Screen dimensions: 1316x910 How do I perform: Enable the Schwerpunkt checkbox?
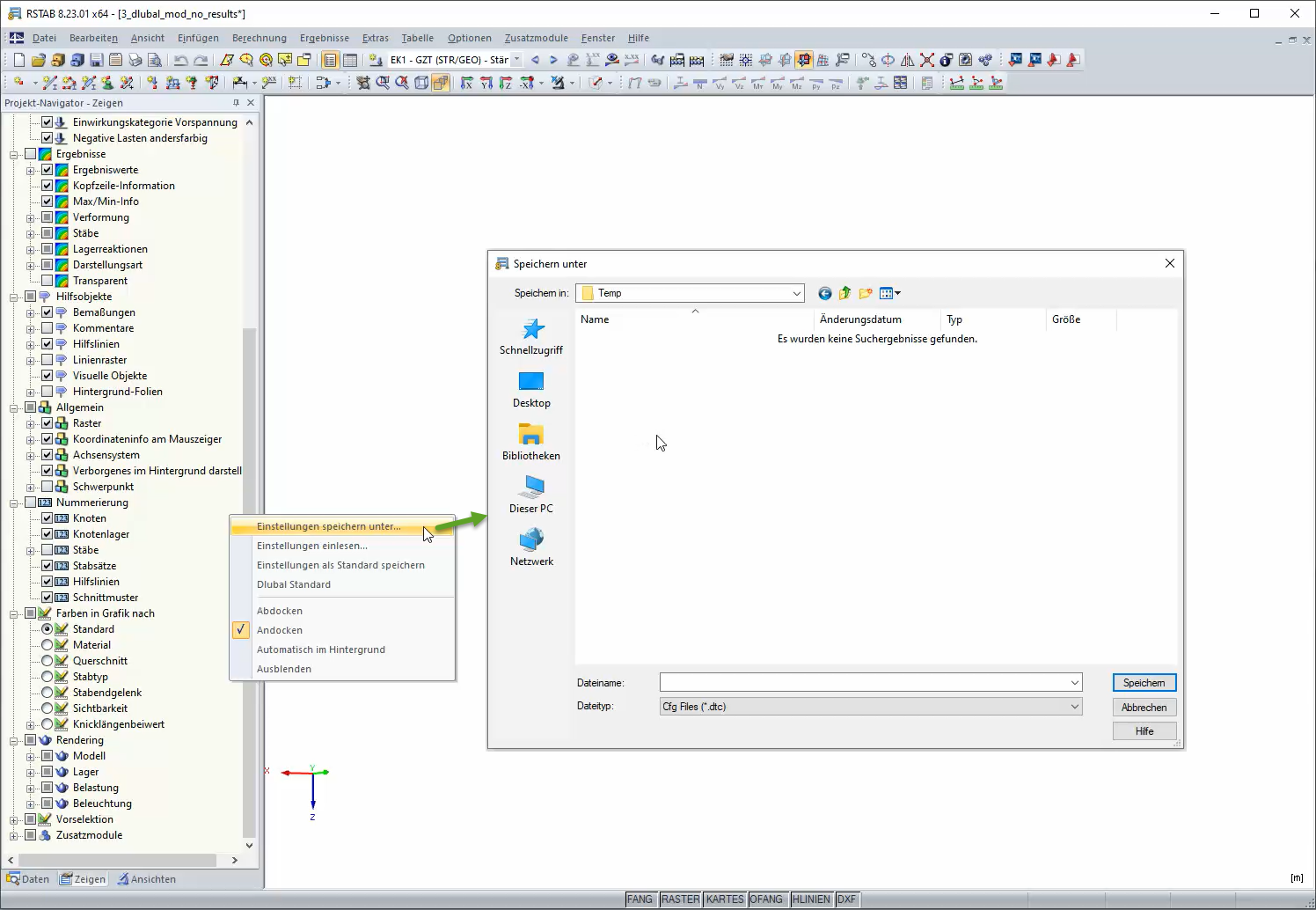[x=48, y=487]
